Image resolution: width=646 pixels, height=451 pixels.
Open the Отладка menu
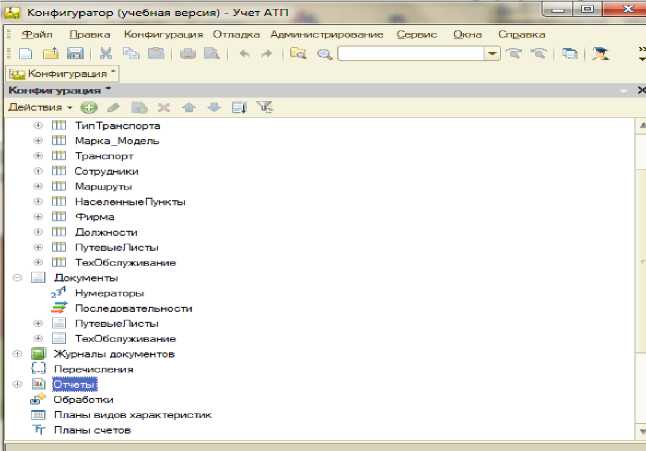click(x=236, y=35)
